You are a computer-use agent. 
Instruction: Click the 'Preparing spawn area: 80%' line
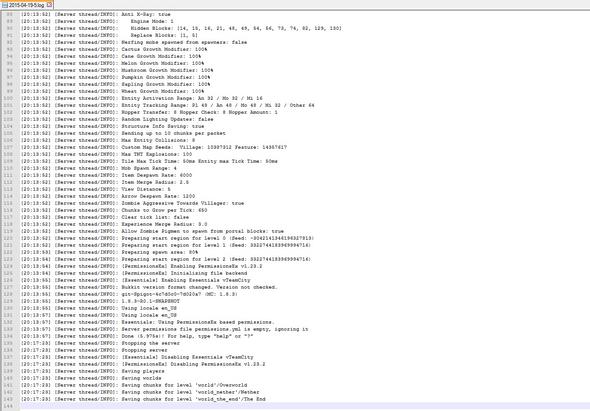click(109, 252)
